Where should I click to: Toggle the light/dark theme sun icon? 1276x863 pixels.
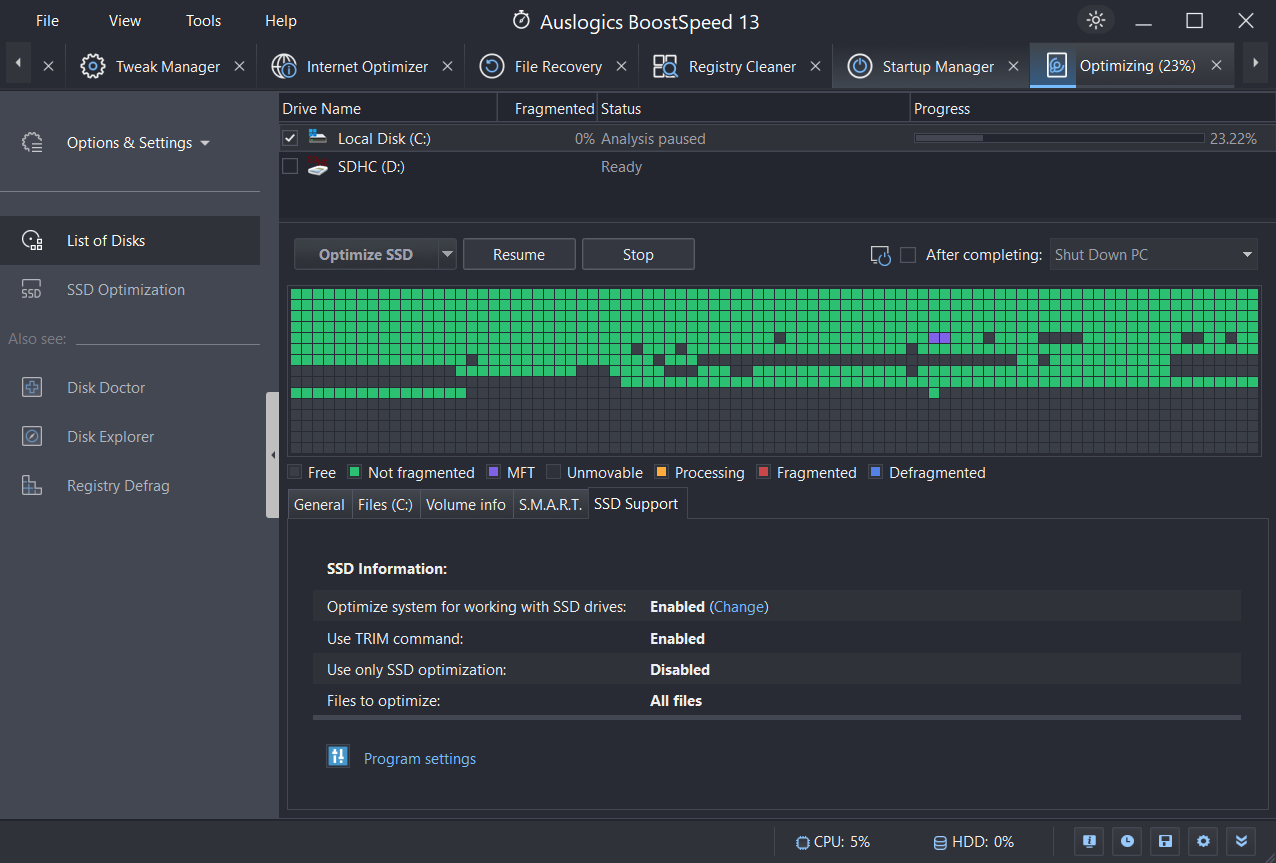click(1096, 21)
